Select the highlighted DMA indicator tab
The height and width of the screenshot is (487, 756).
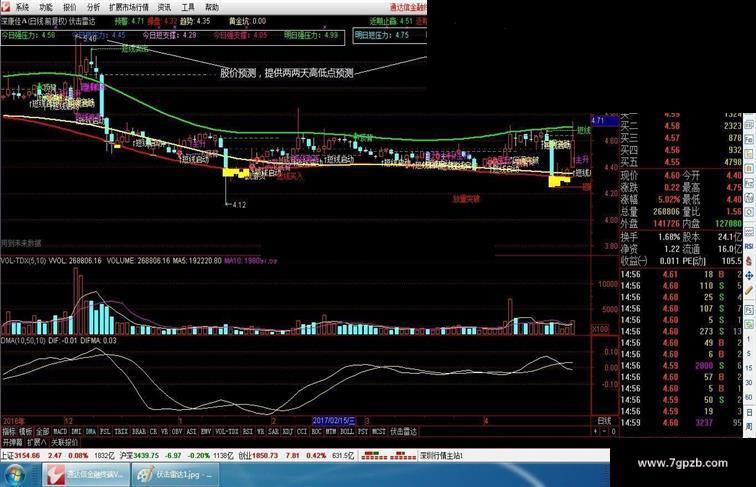click(x=91, y=432)
